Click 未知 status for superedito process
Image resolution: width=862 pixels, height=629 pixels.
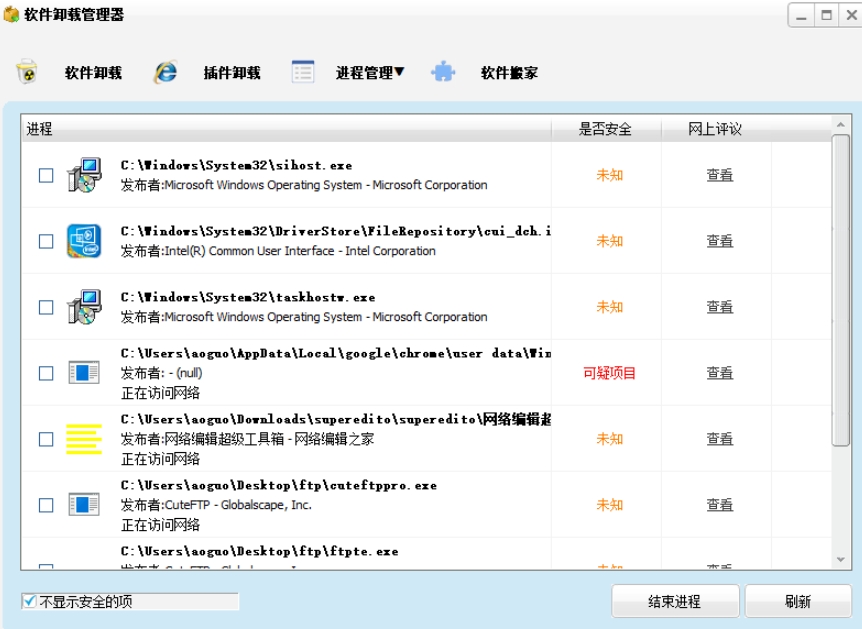point(610,439)
